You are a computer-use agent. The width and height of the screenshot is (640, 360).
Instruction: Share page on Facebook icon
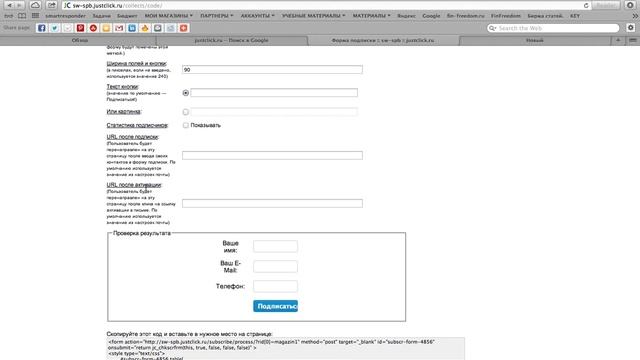click(x=41, y=28)
